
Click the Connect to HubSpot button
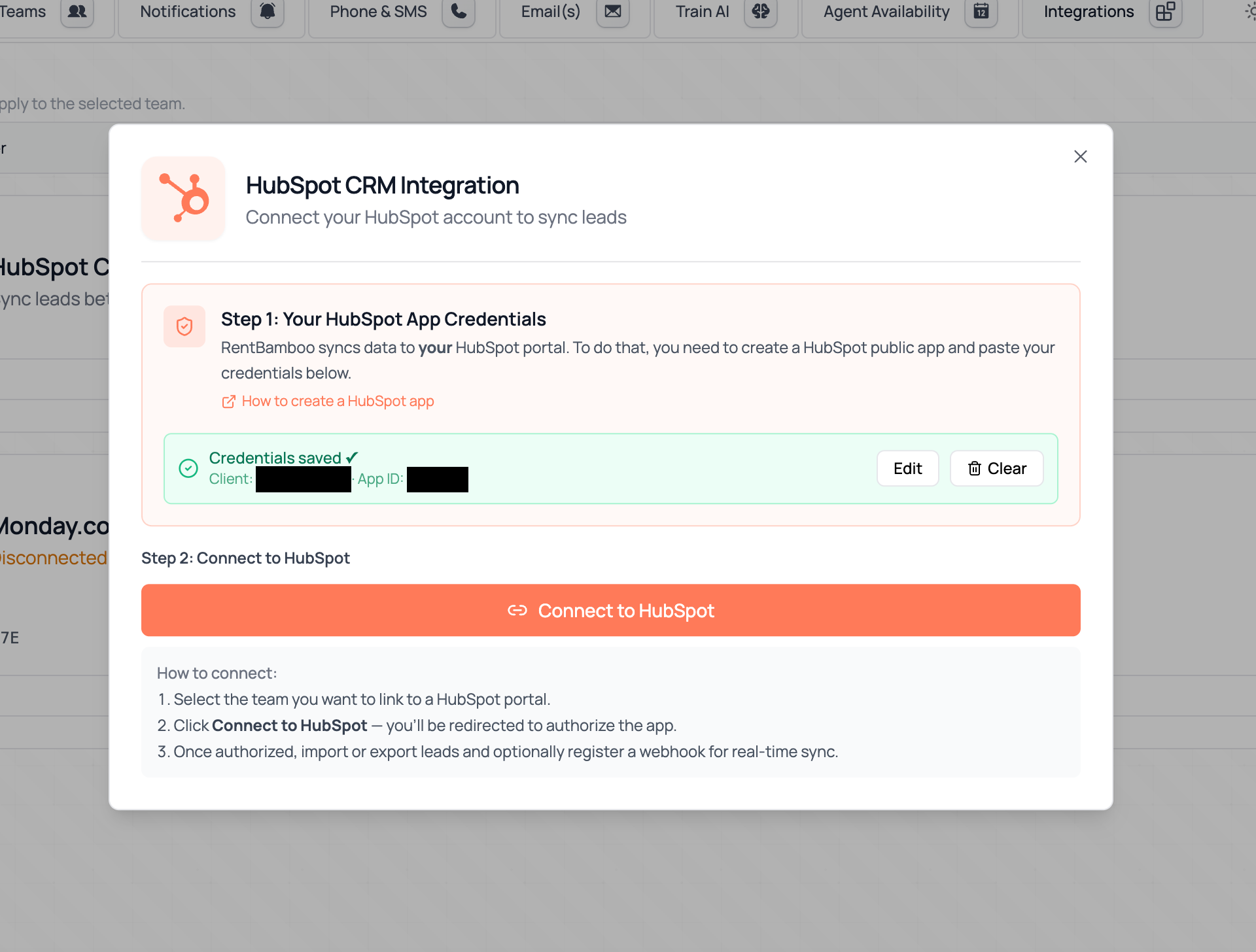point(611,610)
